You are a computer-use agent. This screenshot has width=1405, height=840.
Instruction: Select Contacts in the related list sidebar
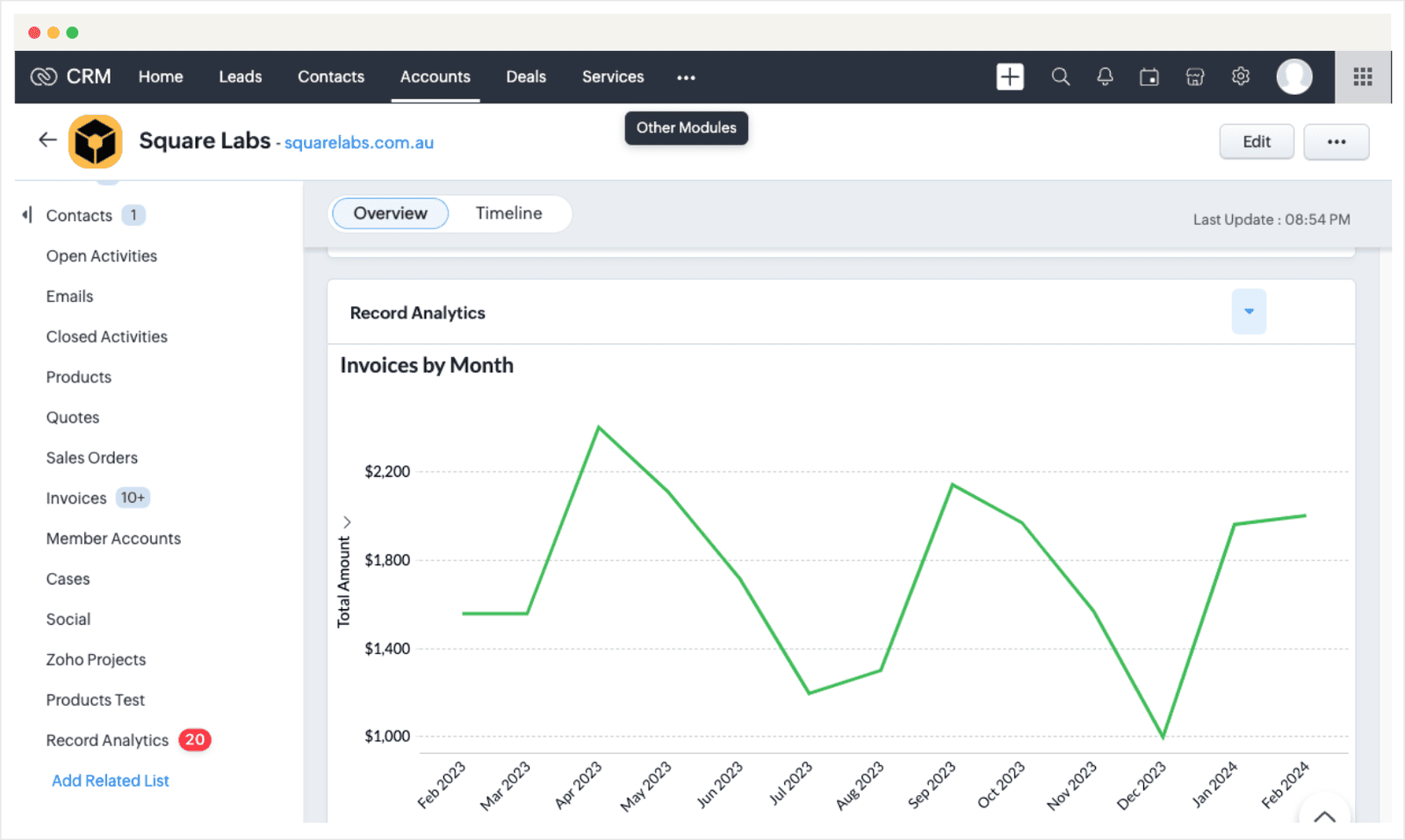click(x=79, y=216)
